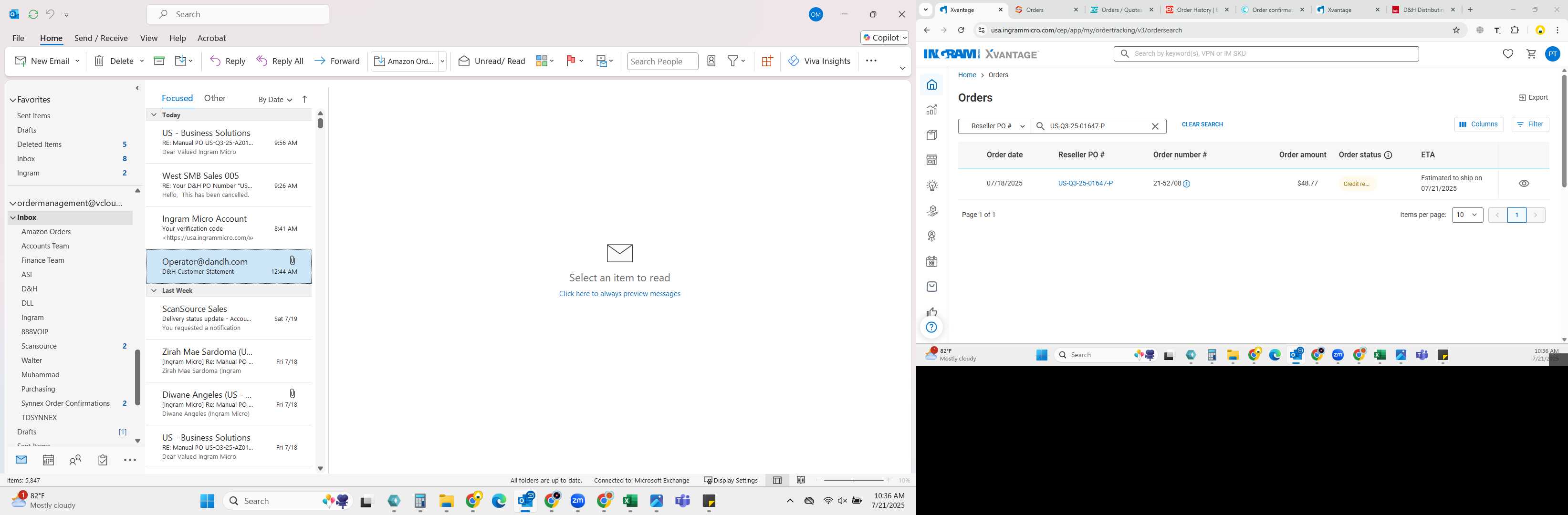Open the File menu in Outlook

point(18,38)
